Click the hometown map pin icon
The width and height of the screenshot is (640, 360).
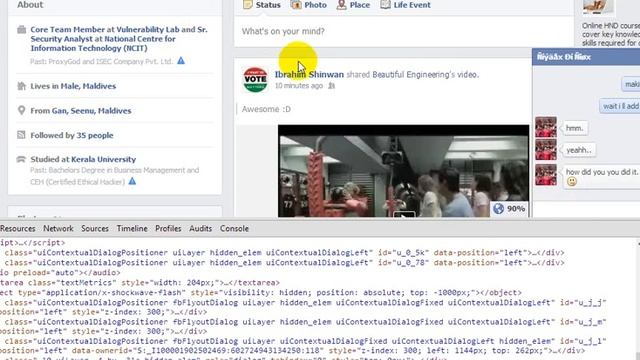tap(22, 111)
